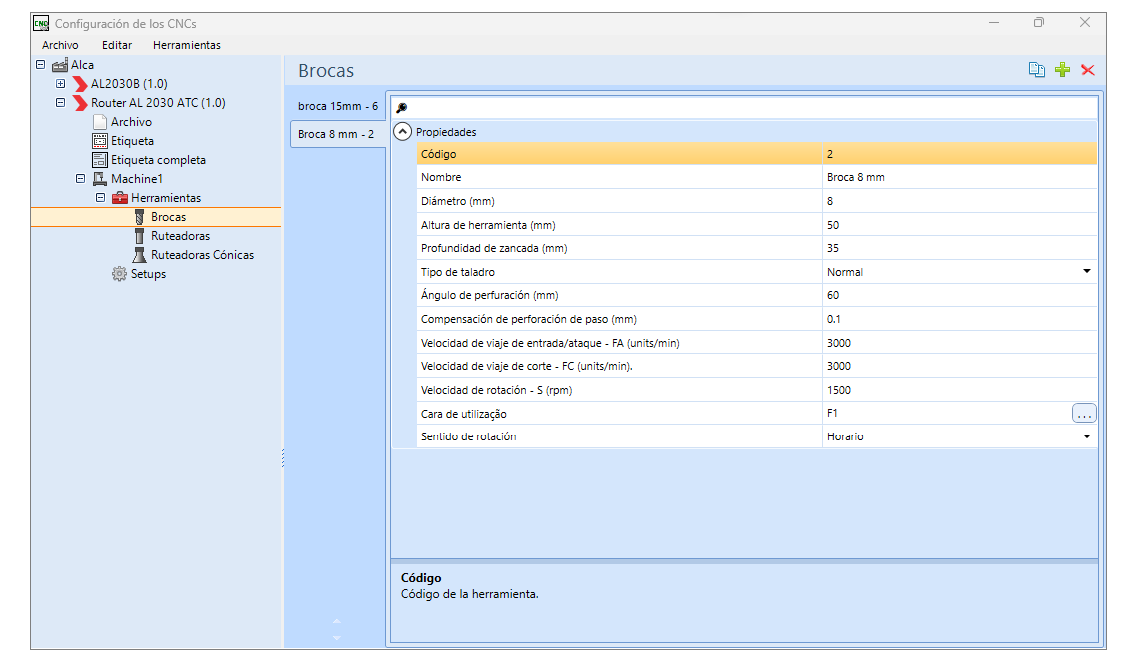Viewport: 1125px width, 660px height.
Task: Click the Machine1 machine icon
Action: pyautogui.click(x=100, y=179)
